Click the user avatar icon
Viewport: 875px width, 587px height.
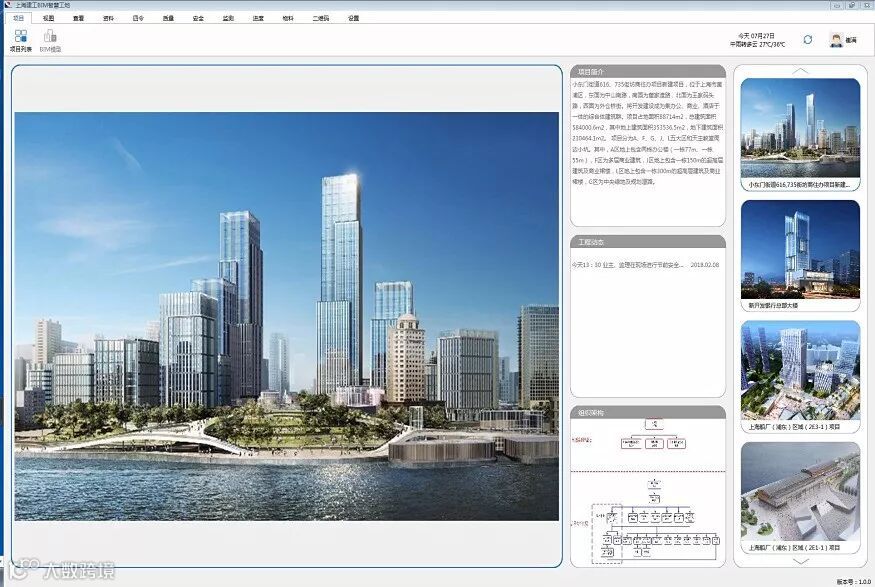pyautogui.click(x=836, y=40)
